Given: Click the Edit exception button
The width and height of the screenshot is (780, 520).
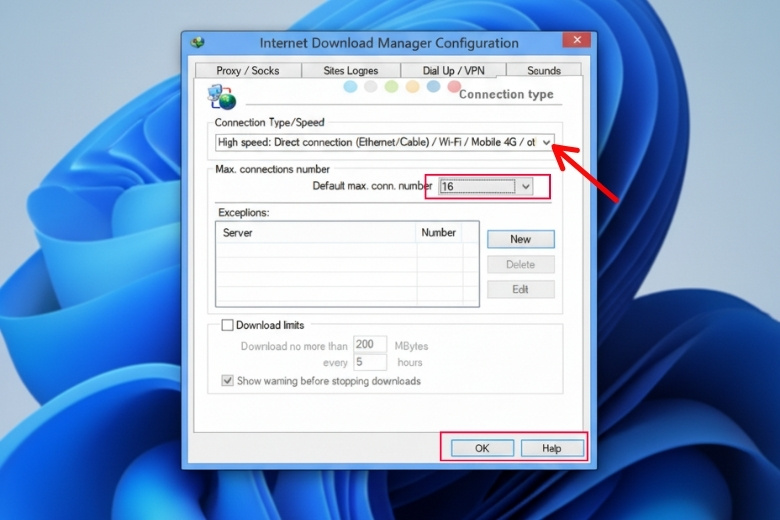Looking at the screenshot, I should (x=520, y=290).
